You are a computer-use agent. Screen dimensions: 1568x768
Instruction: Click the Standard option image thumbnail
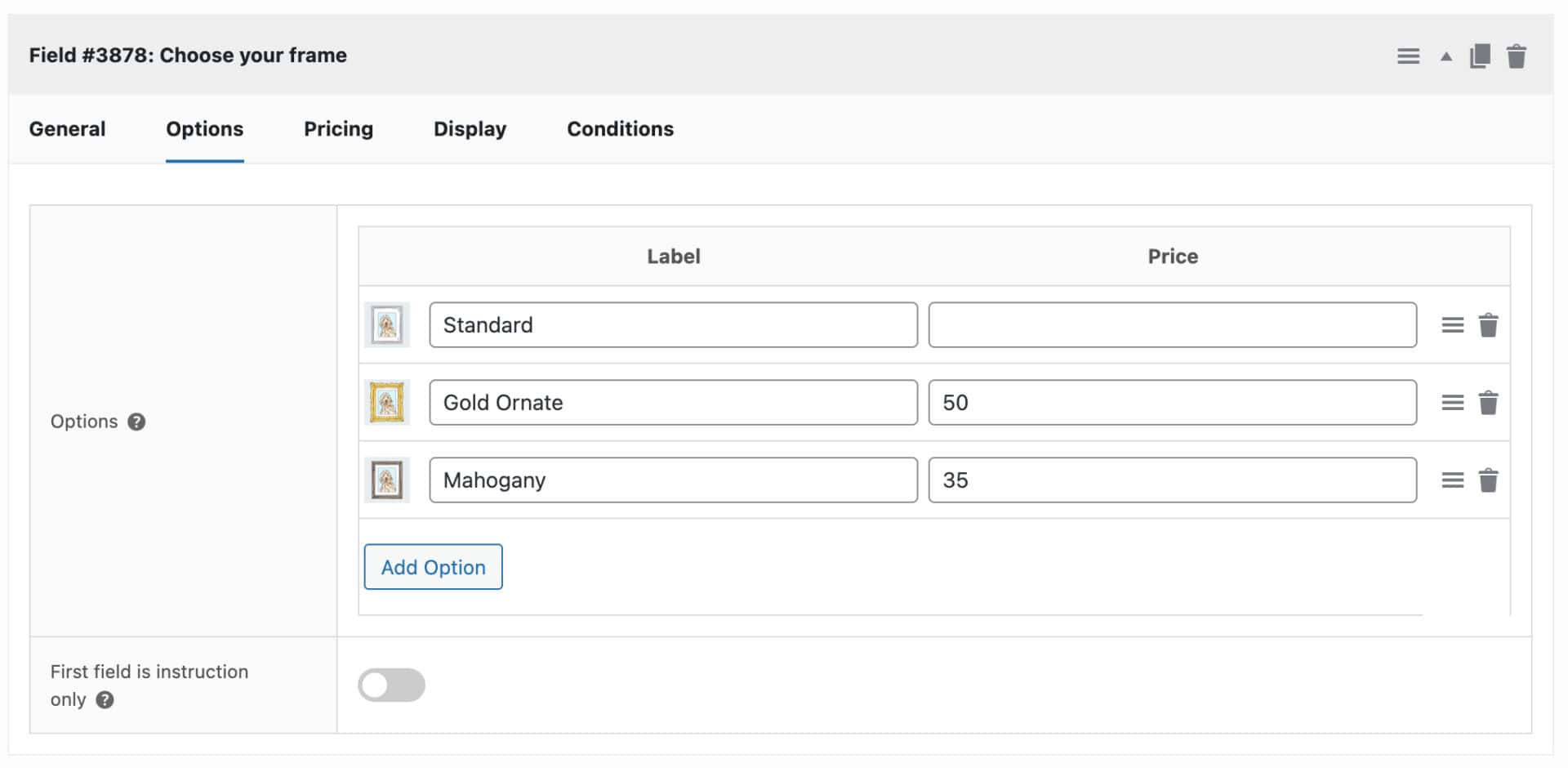[x=387, y=325]
